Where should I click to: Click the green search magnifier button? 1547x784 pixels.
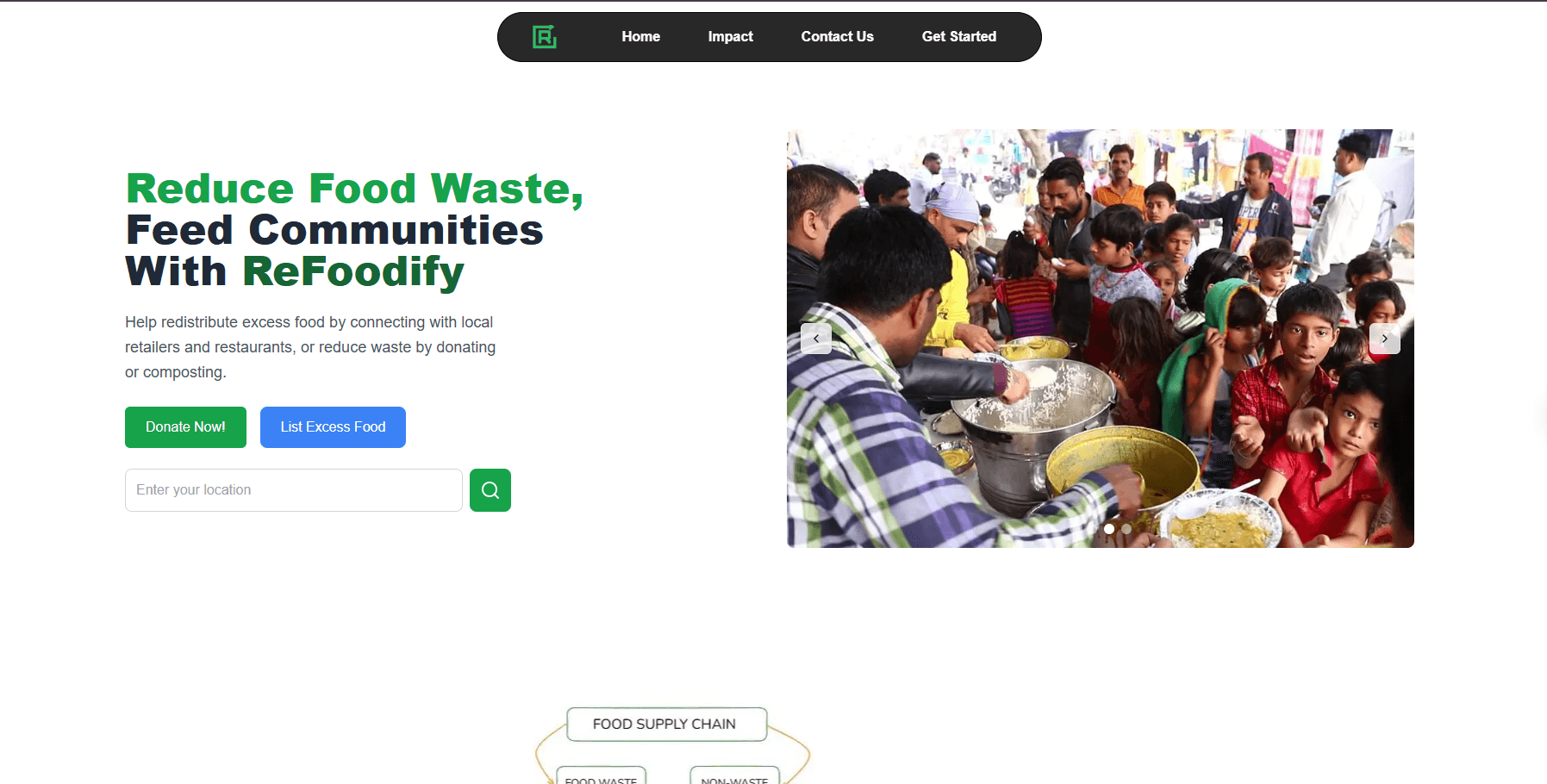[x=490, y=490]
